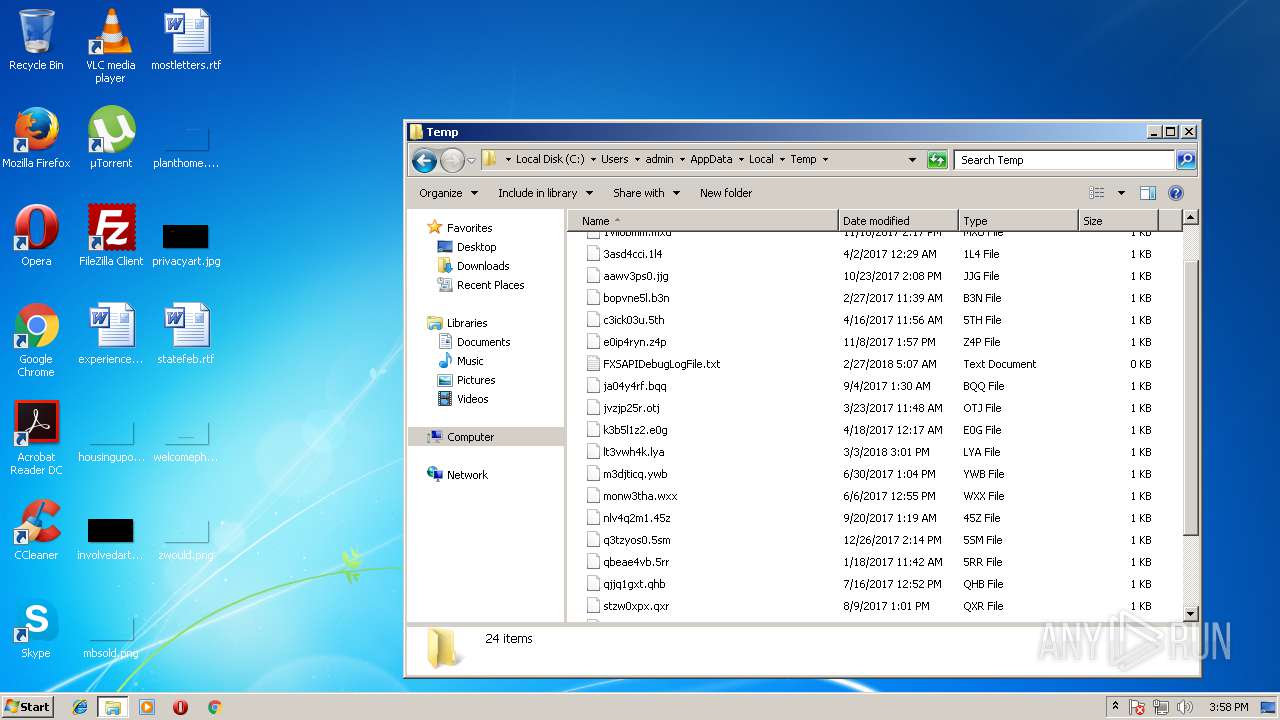Select file FXSAPIDebugLogFile.txt
Viewport: 1280px width, 720px height.
tap(661, 364)
